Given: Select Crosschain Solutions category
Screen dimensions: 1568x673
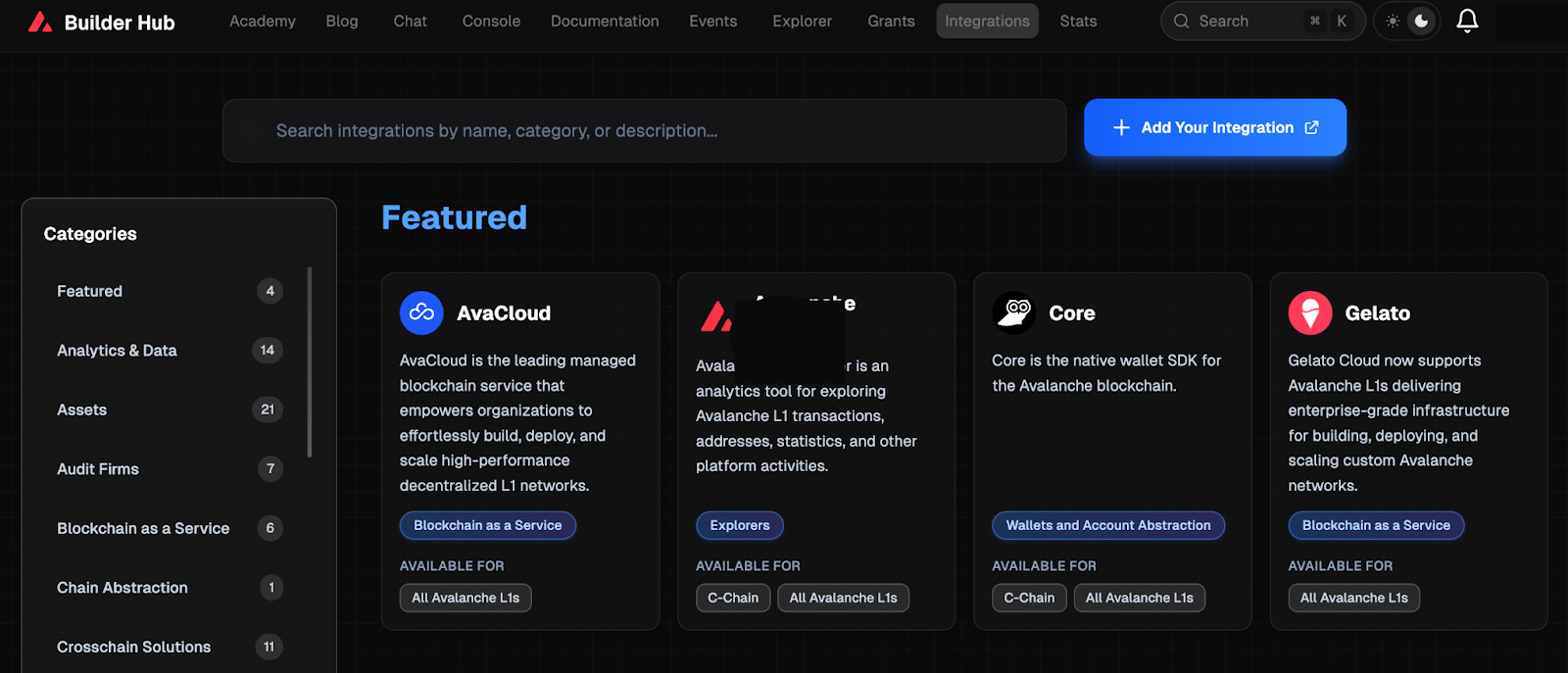Looking at the screenshot, I should pos(170,647).
